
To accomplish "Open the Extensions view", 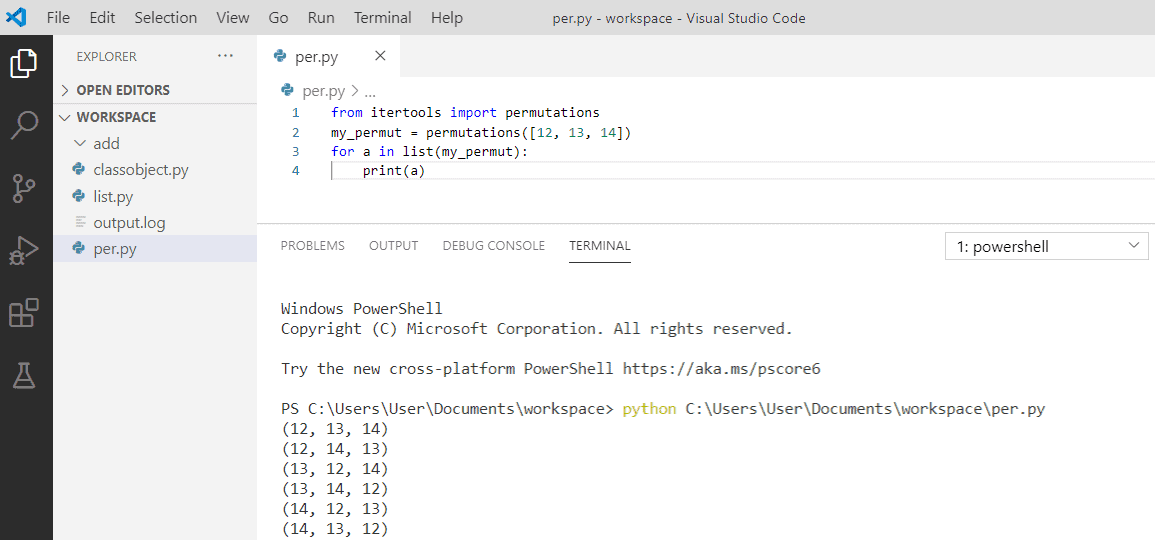I will coord(24,314).
